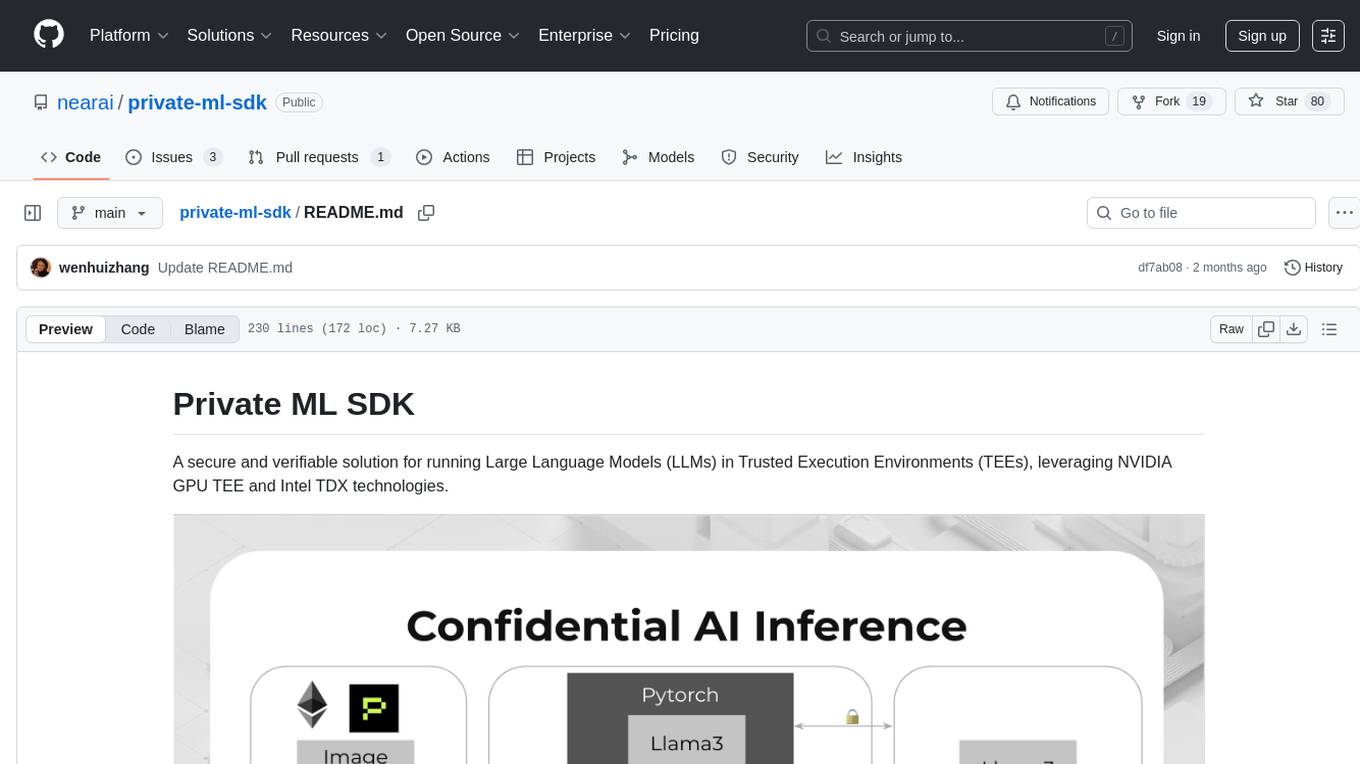The width and height of the screenshot is (1360, 764).
Task: Open the Models tab
Action: (x=658, y=157)
